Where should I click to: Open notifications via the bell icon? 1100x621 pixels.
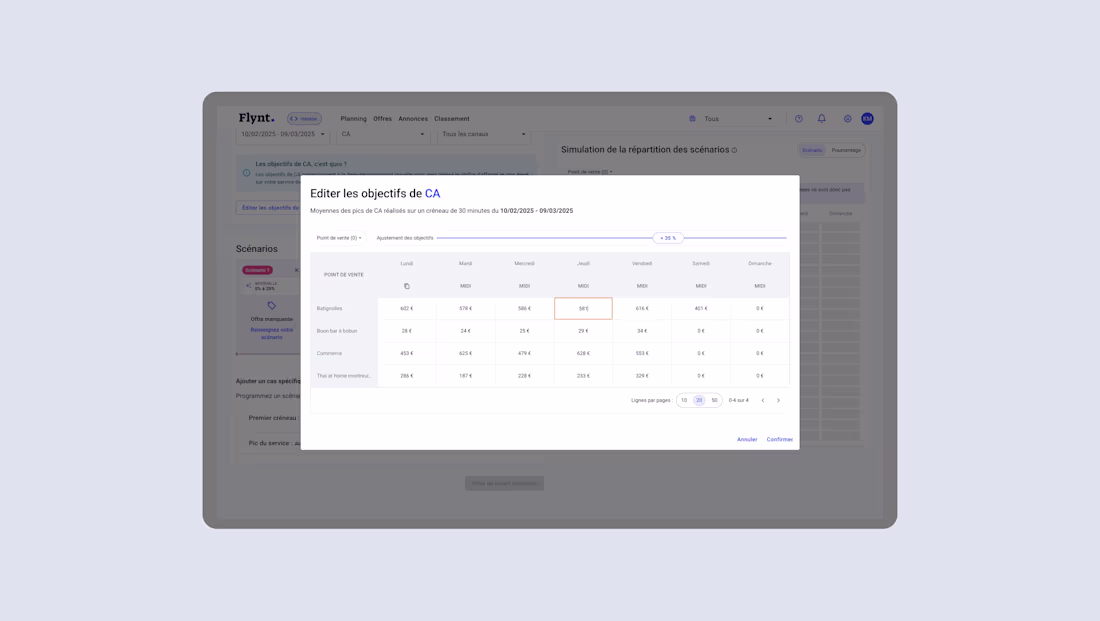point(821,118)
